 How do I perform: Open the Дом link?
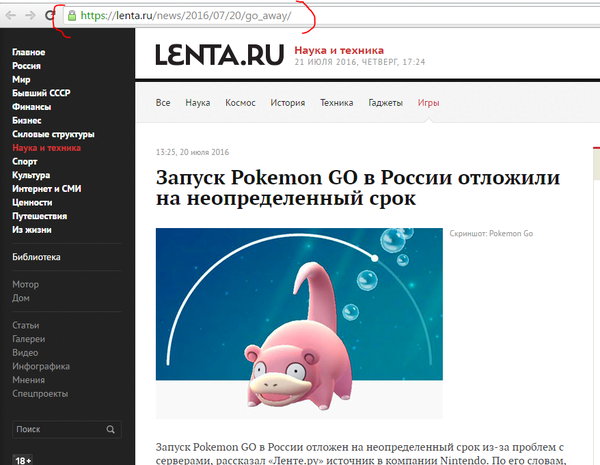pos(21,298)
